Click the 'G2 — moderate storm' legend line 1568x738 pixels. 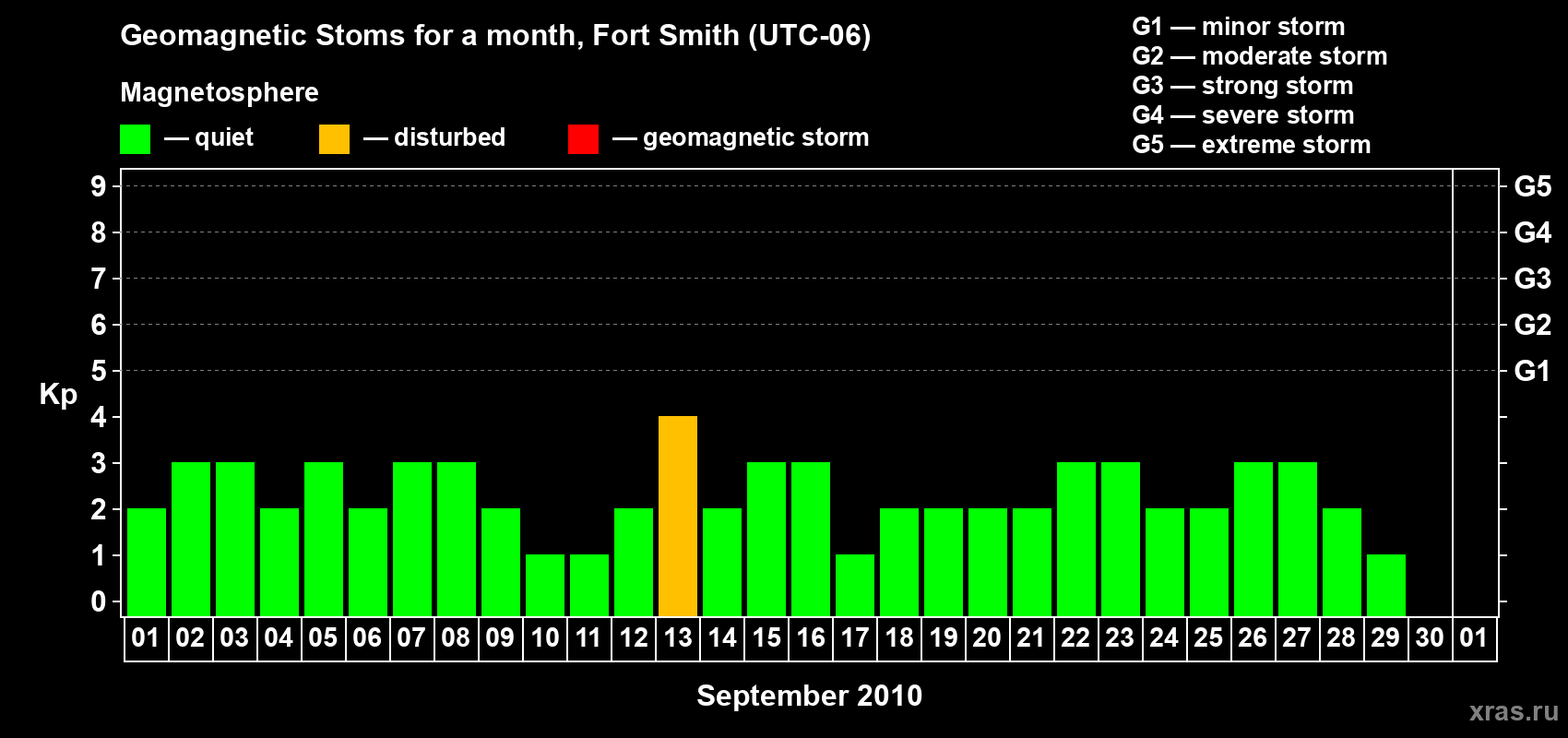pyautogui.click(x=1259, y=56)
